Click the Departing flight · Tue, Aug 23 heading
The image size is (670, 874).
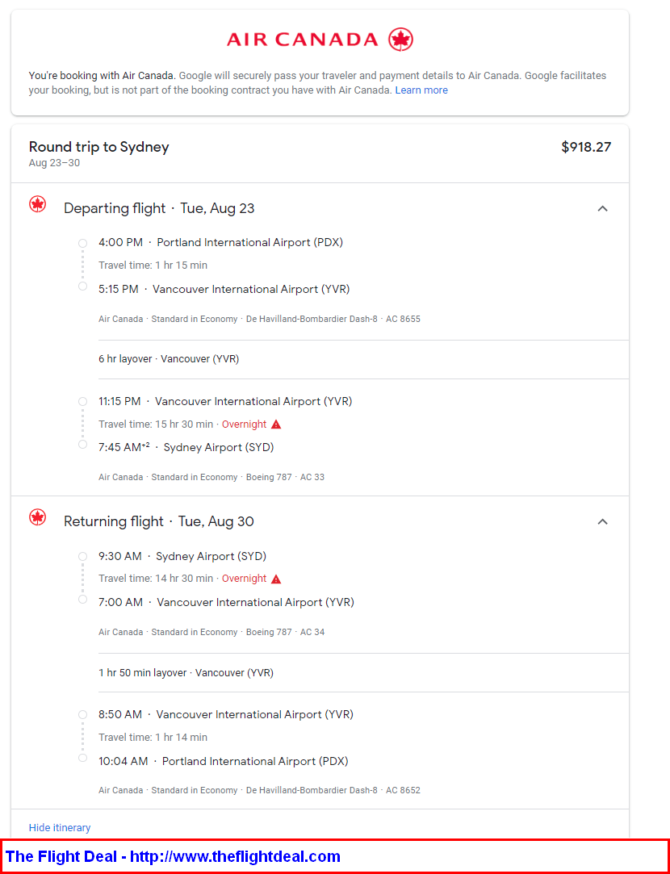coord(159,208)
